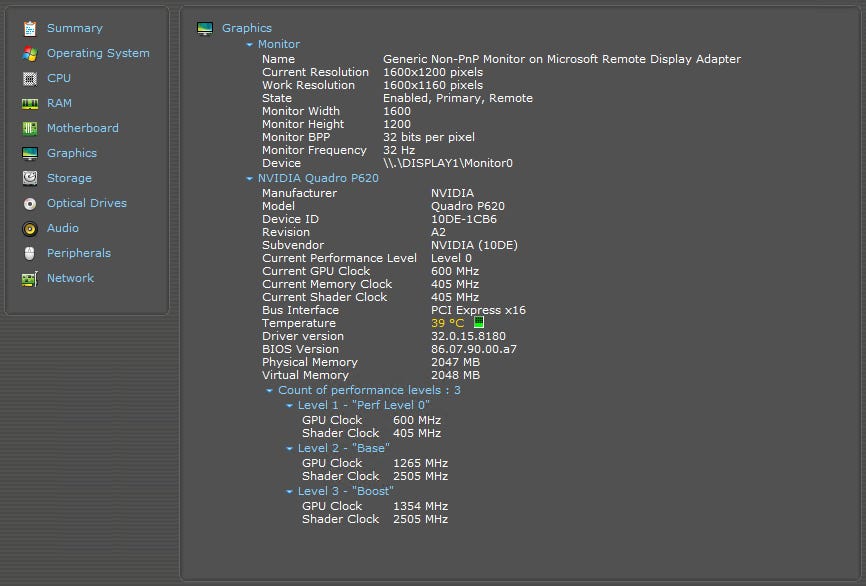Click the Audio speaker icon

29,228
